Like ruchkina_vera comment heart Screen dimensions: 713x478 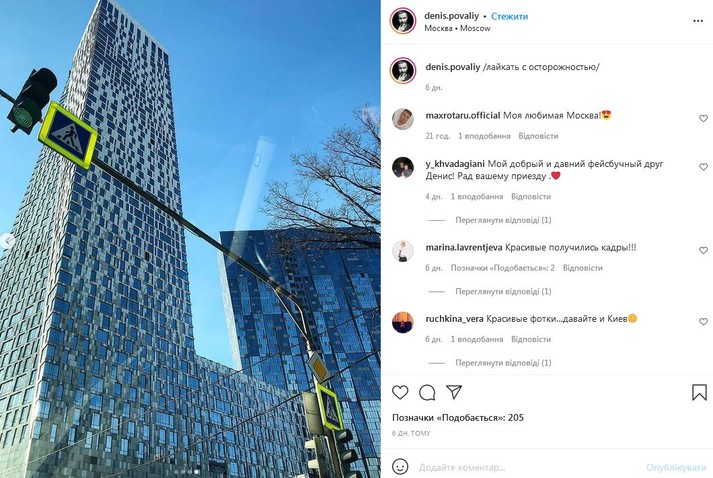(703, 322)
